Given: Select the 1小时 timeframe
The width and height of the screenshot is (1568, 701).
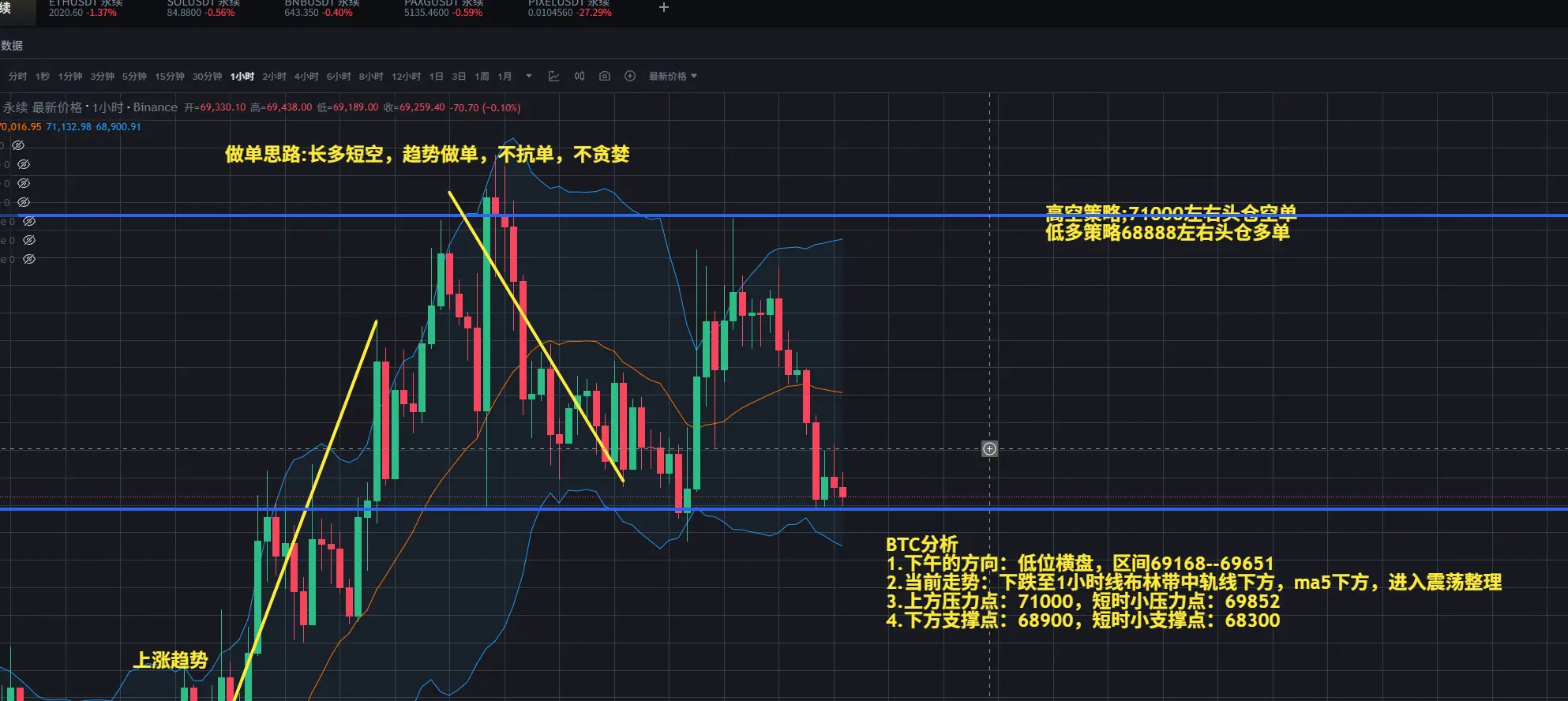Looking at the screenshot, I should tap(242, 77).
